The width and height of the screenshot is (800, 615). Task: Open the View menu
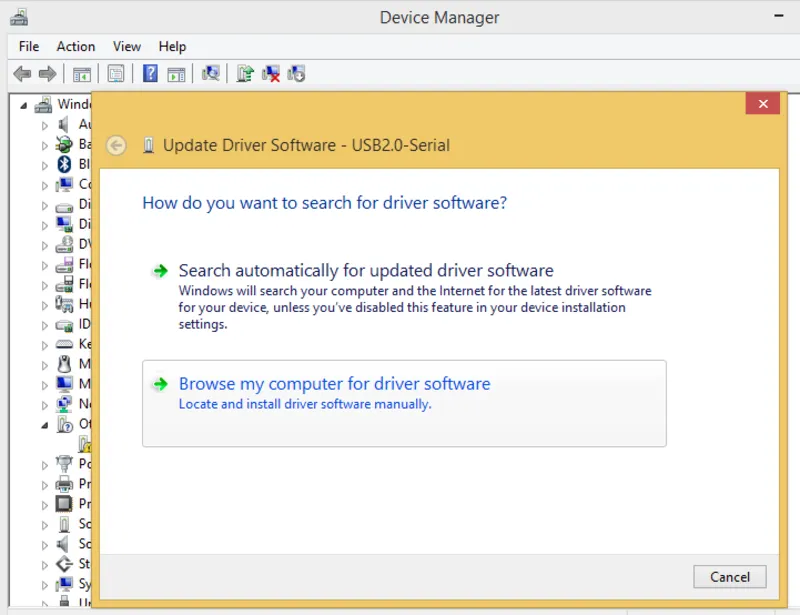coord(127,46)
